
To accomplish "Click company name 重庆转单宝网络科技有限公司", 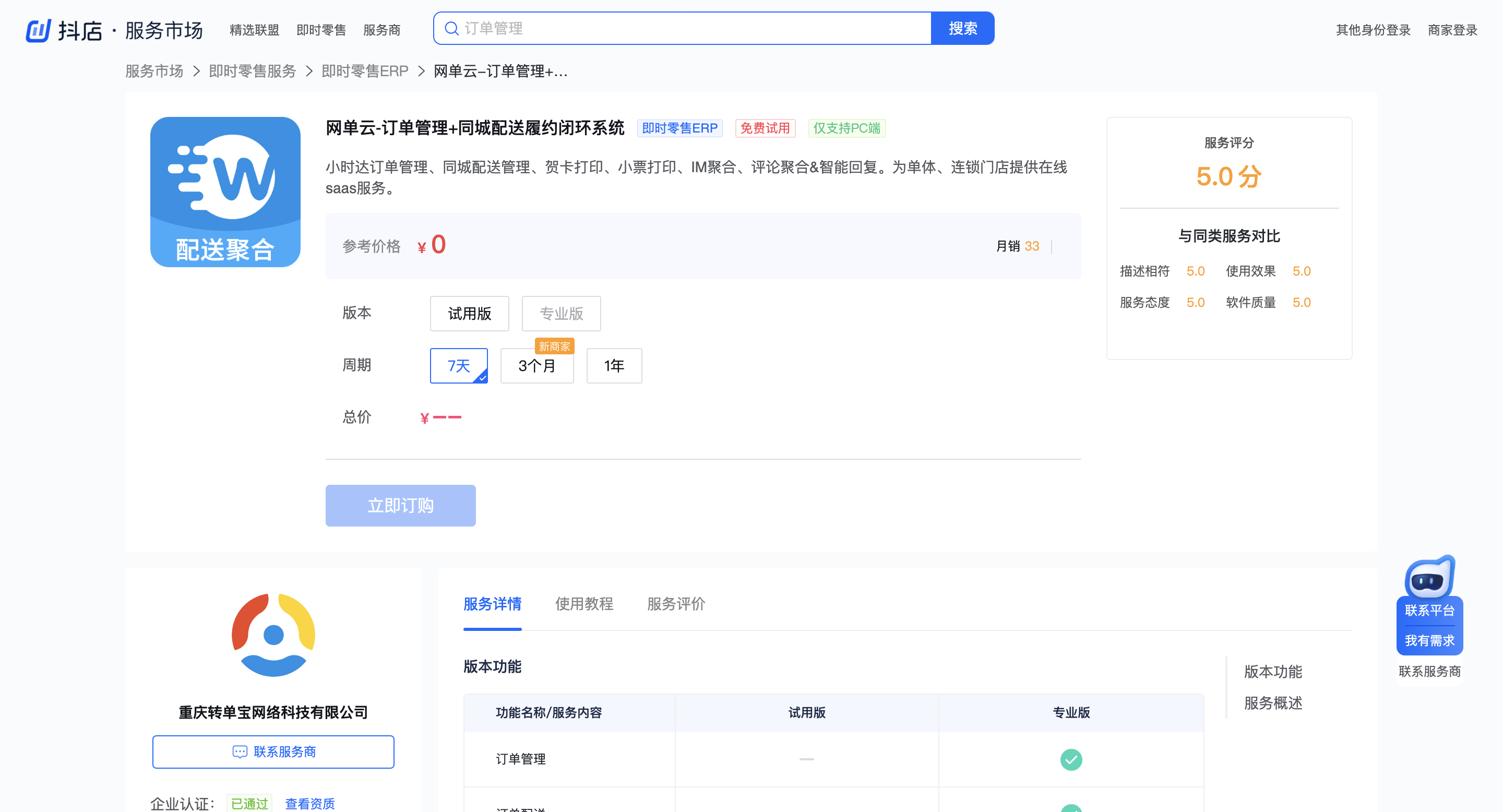I will click(x=273, y=713).
